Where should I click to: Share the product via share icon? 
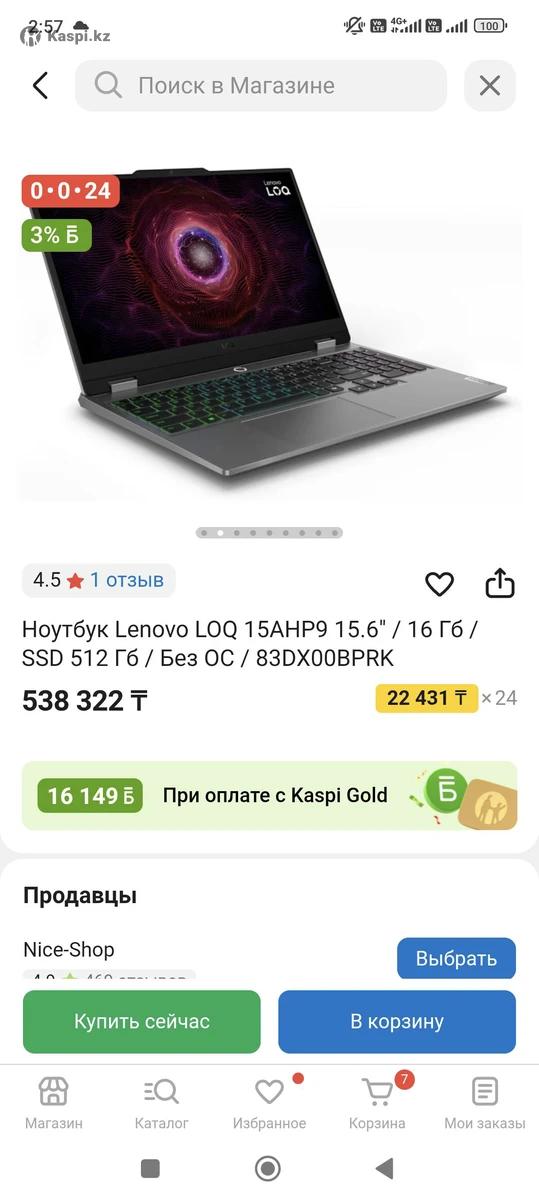coord(500,583)
